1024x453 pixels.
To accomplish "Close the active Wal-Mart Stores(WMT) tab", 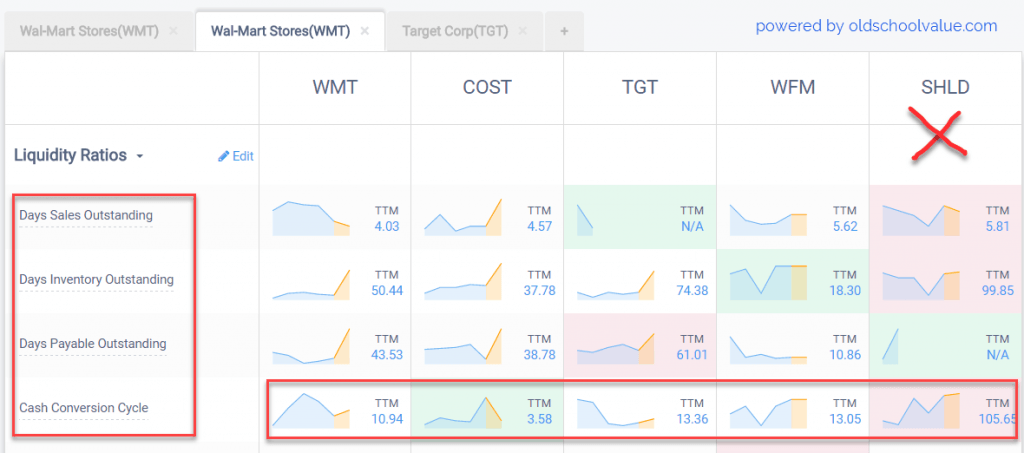I will coord(364,31).
